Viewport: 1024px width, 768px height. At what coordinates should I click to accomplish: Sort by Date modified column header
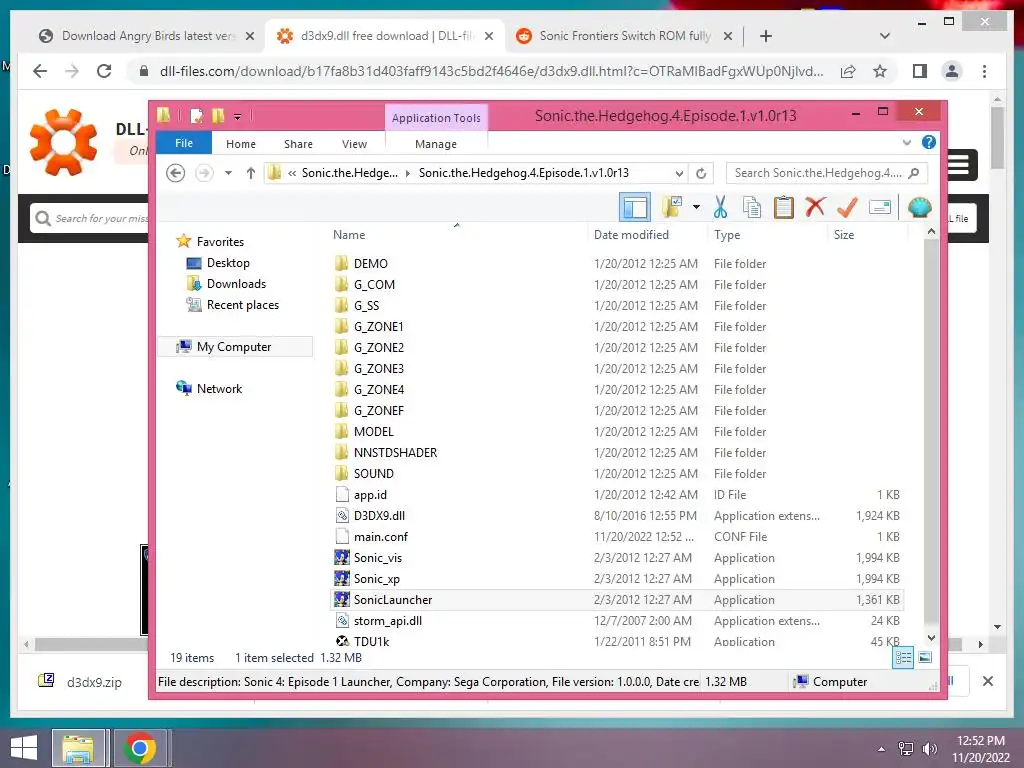coord(631,234)
